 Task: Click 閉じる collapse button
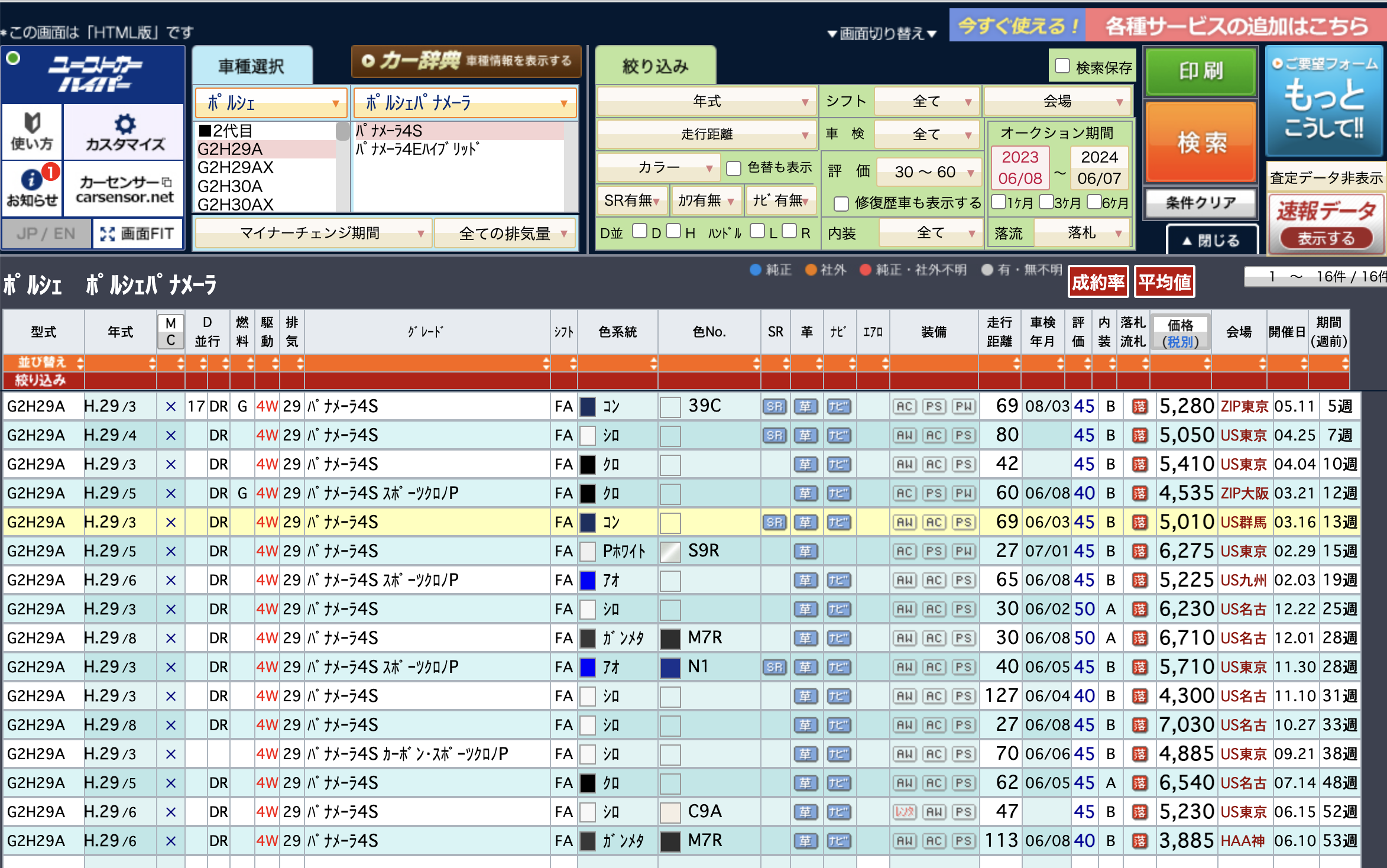click(1211, 240)
